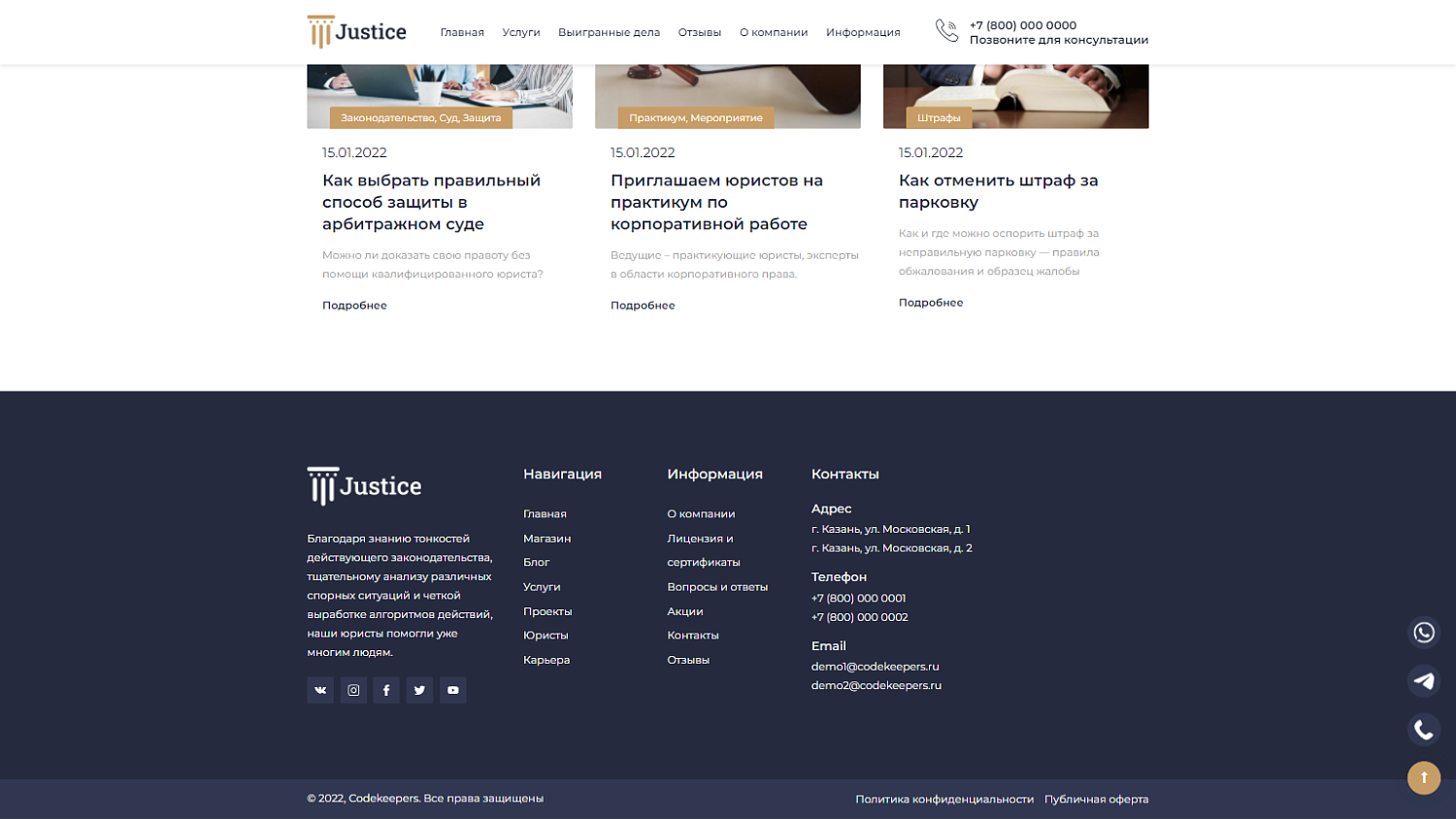The height and width of the screenshot is (819, 1456).
Task: Open the Блог link under Навигация
Action: tap(536, 561)
